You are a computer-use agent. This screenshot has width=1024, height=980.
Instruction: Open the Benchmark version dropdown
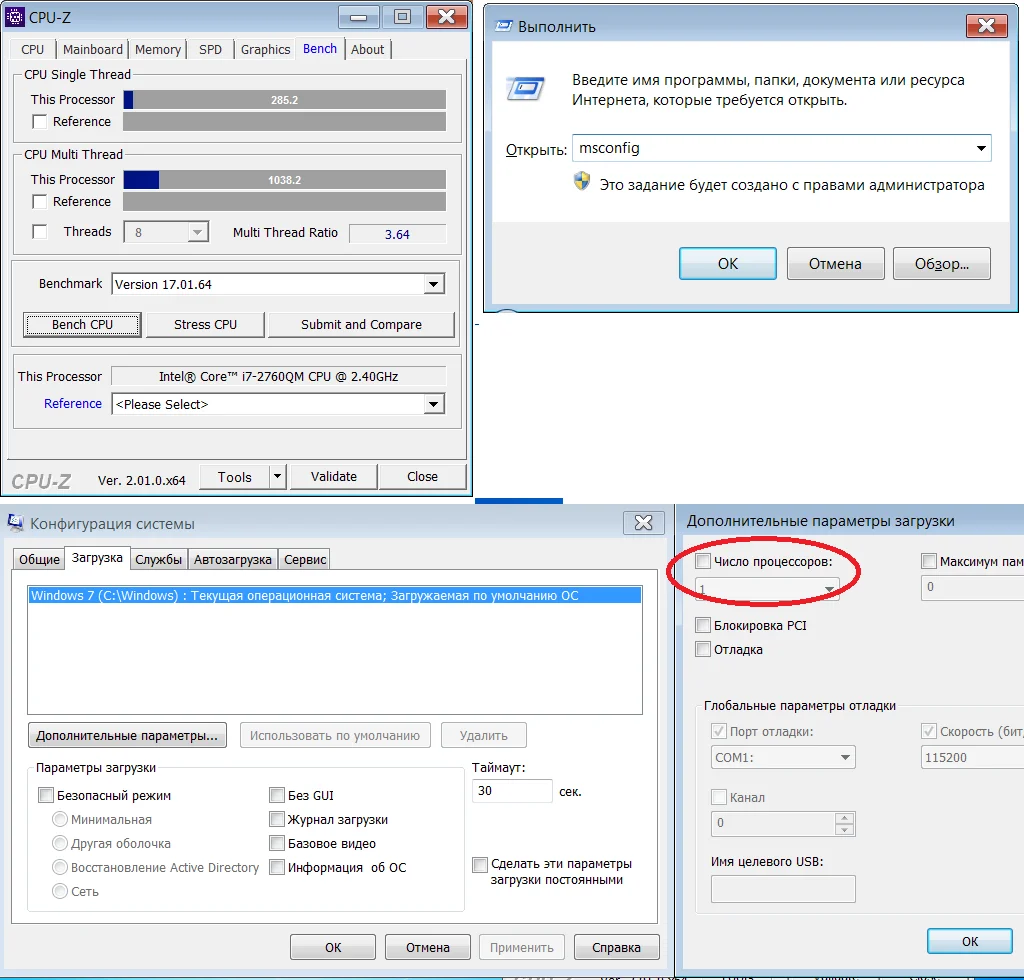(x=433, y=284)
